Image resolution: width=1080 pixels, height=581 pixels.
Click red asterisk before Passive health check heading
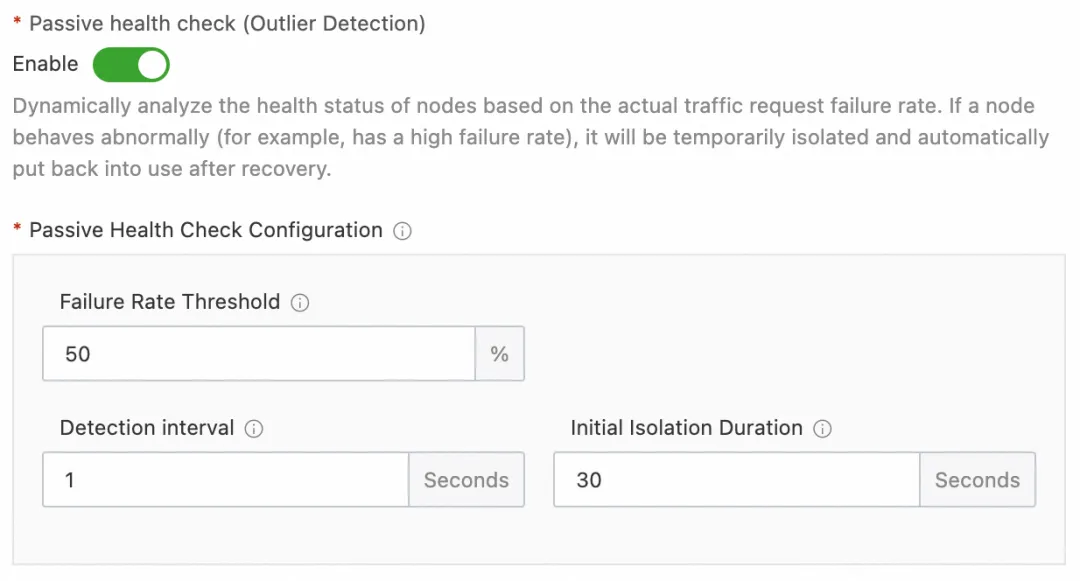(x=17, y=24)
